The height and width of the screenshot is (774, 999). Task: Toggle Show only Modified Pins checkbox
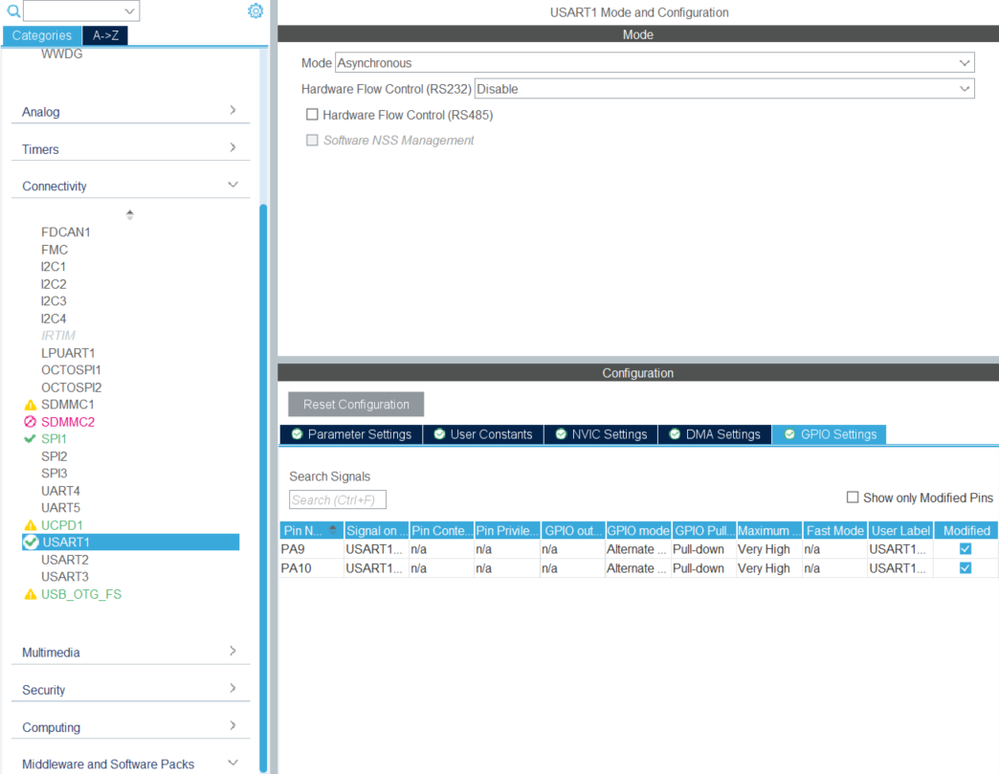point(852,497)
